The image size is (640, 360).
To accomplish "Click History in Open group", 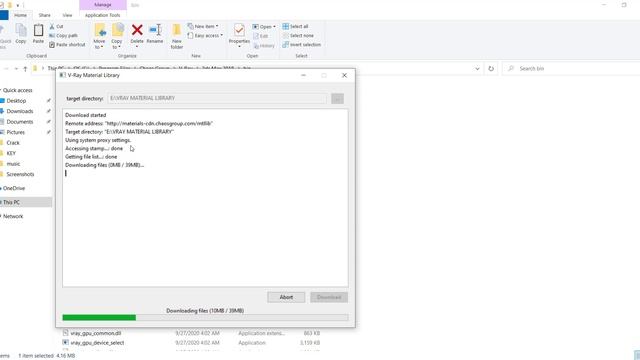I will point(264,46).
